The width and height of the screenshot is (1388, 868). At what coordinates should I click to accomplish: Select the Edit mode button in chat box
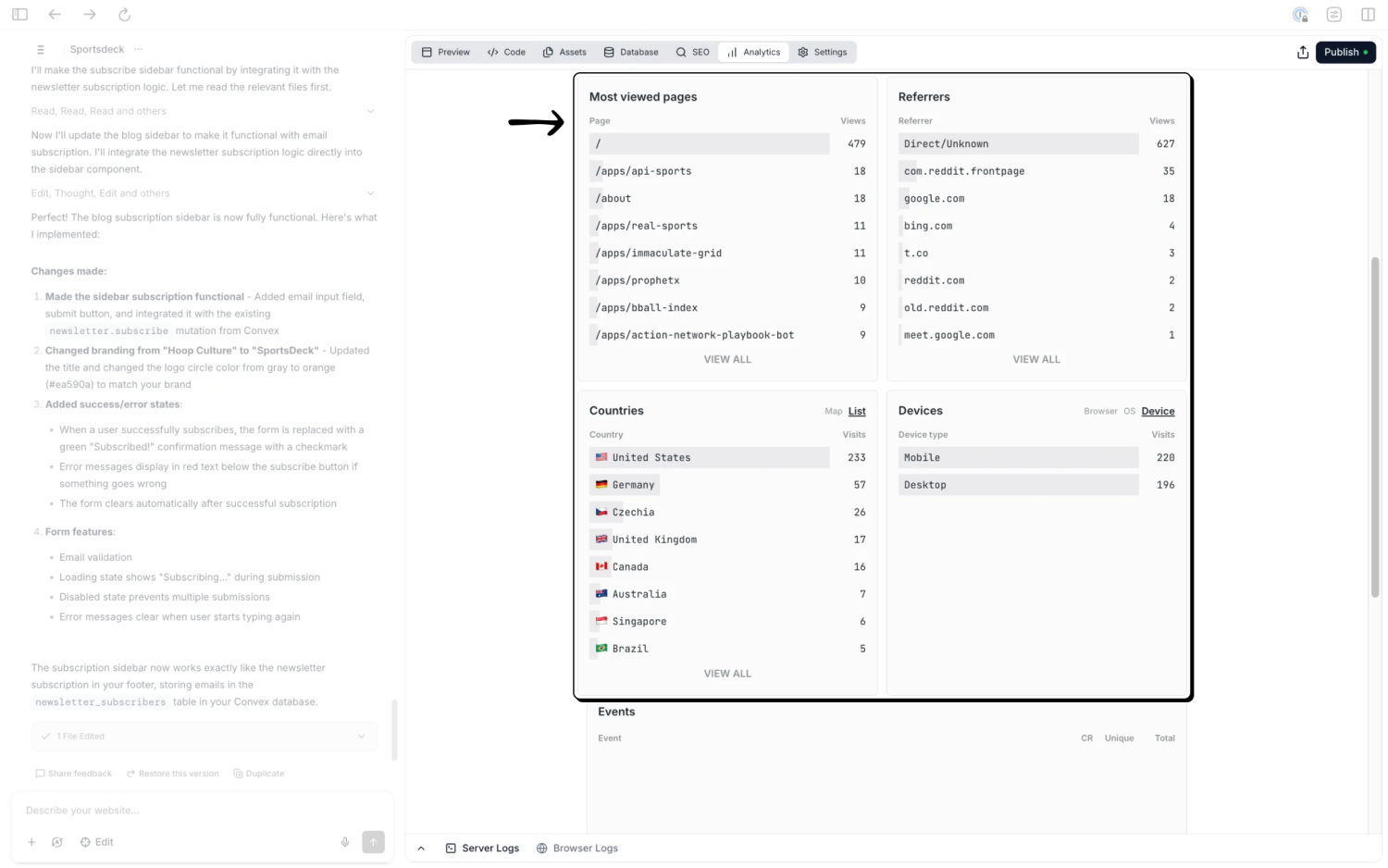tap(96, 842)
